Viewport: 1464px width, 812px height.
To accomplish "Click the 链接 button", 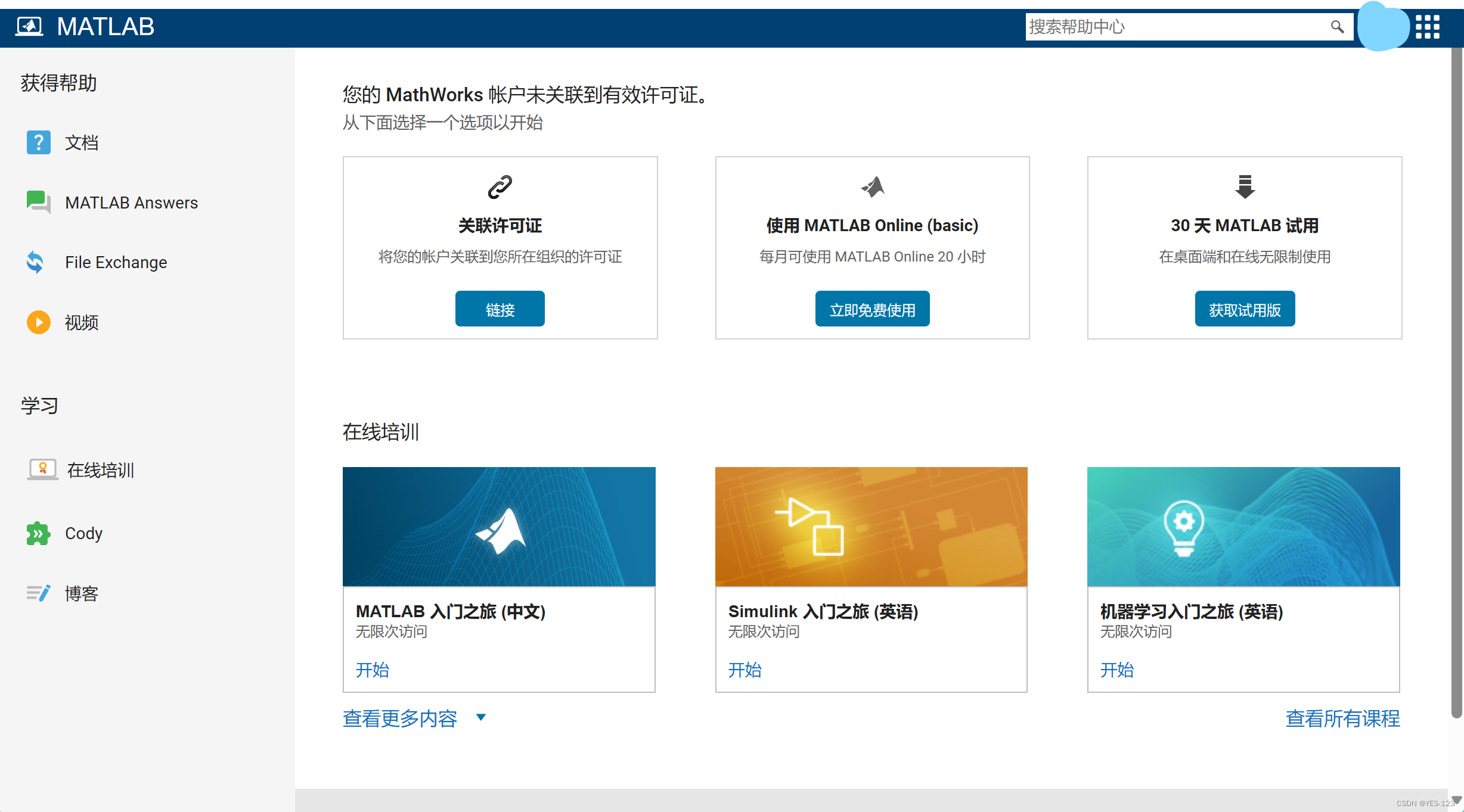I will (500, 309).
